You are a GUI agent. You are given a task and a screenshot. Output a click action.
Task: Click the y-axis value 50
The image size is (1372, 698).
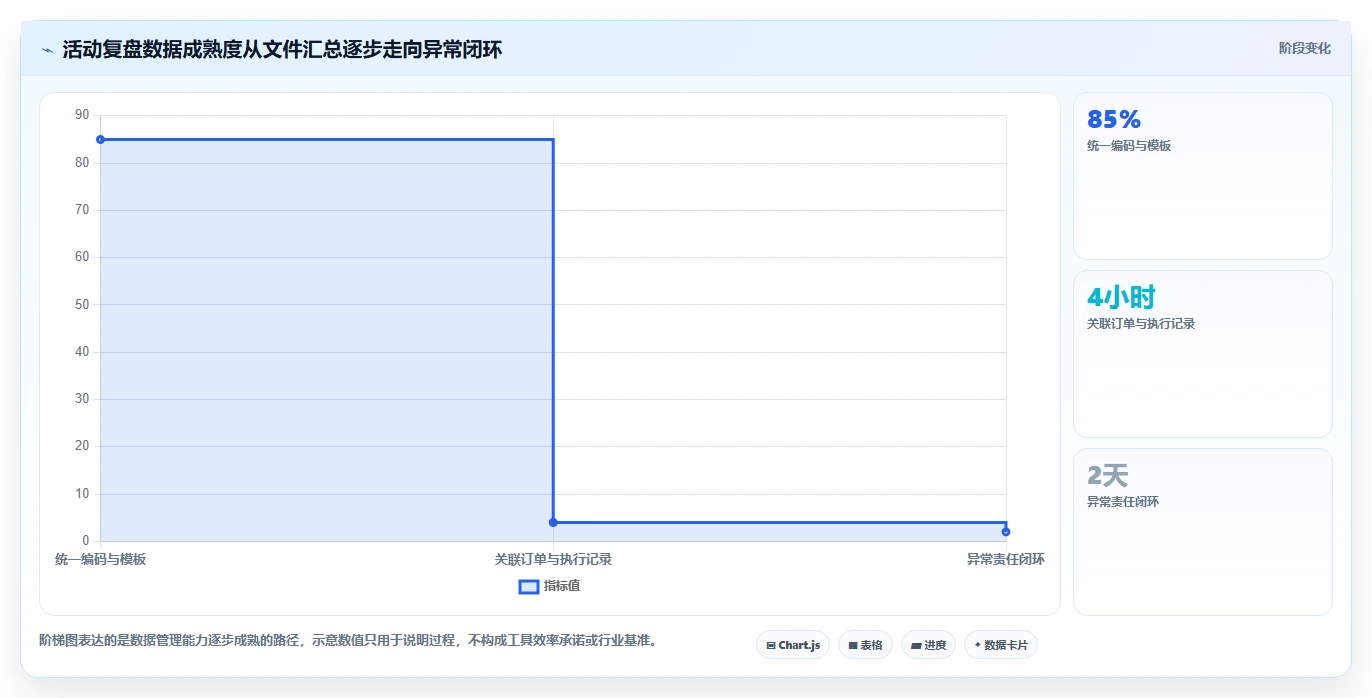[x=82, y=304]
